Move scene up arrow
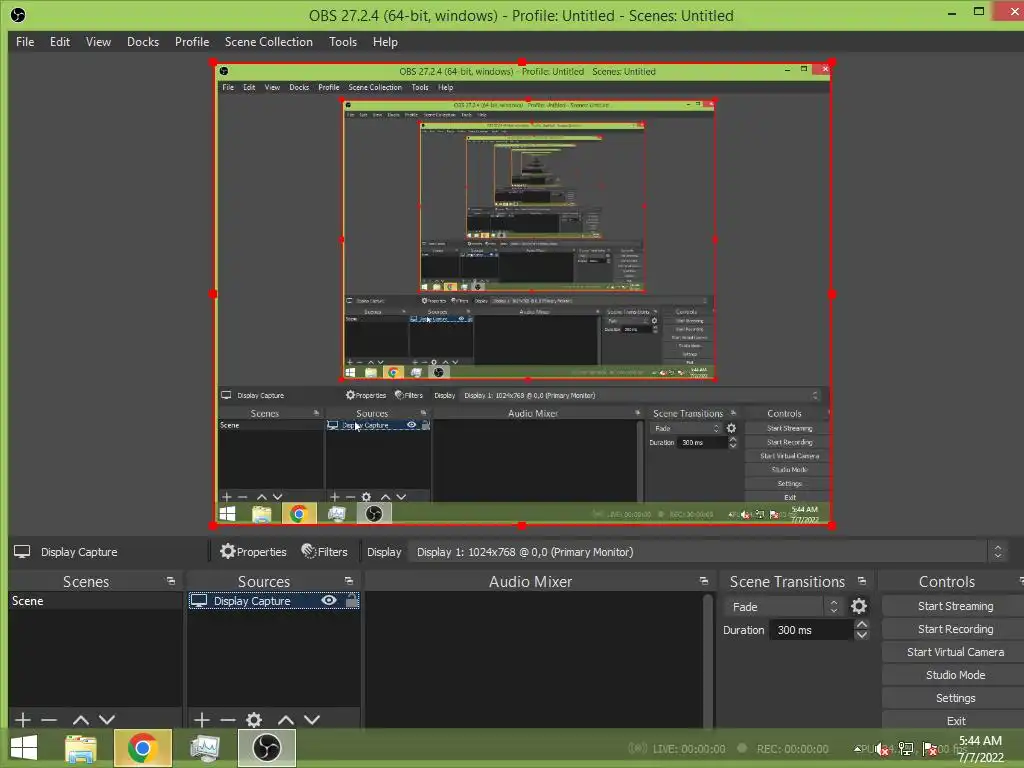 81,720
